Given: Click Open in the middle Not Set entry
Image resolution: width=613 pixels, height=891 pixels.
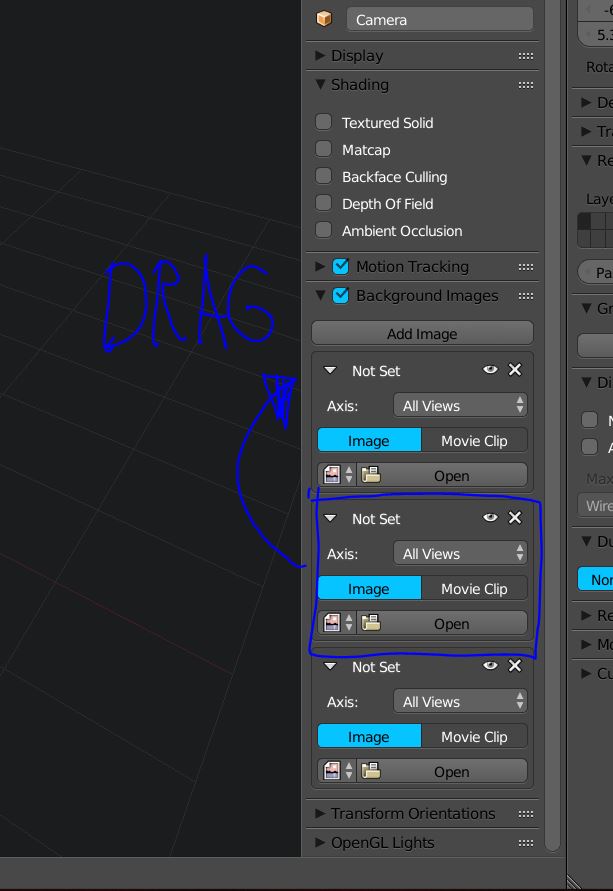Looking at the screenshot, I should (x=442, y=623).
